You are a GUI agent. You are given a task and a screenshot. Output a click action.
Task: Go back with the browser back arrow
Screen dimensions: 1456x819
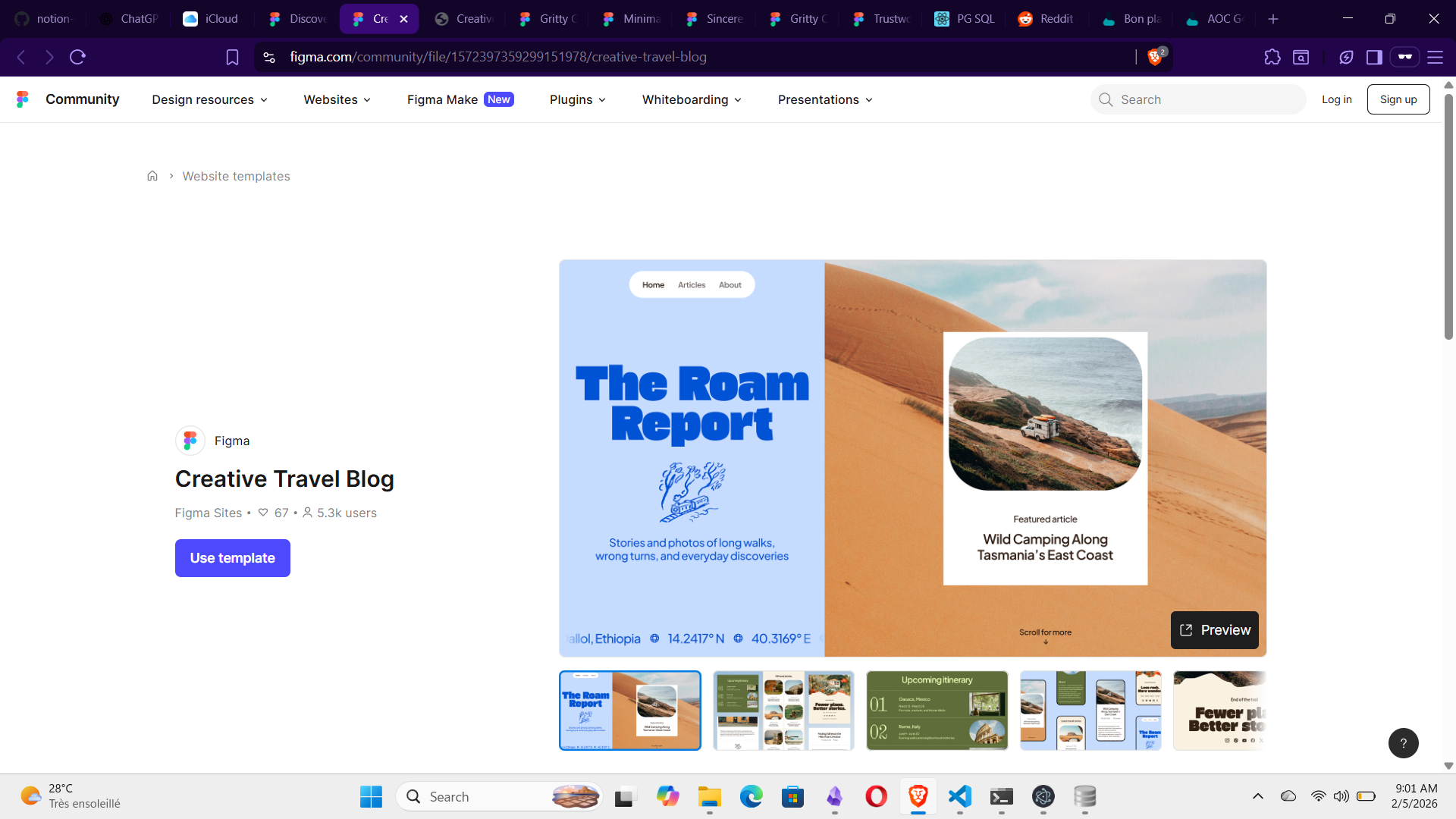[x=21, y=57]
